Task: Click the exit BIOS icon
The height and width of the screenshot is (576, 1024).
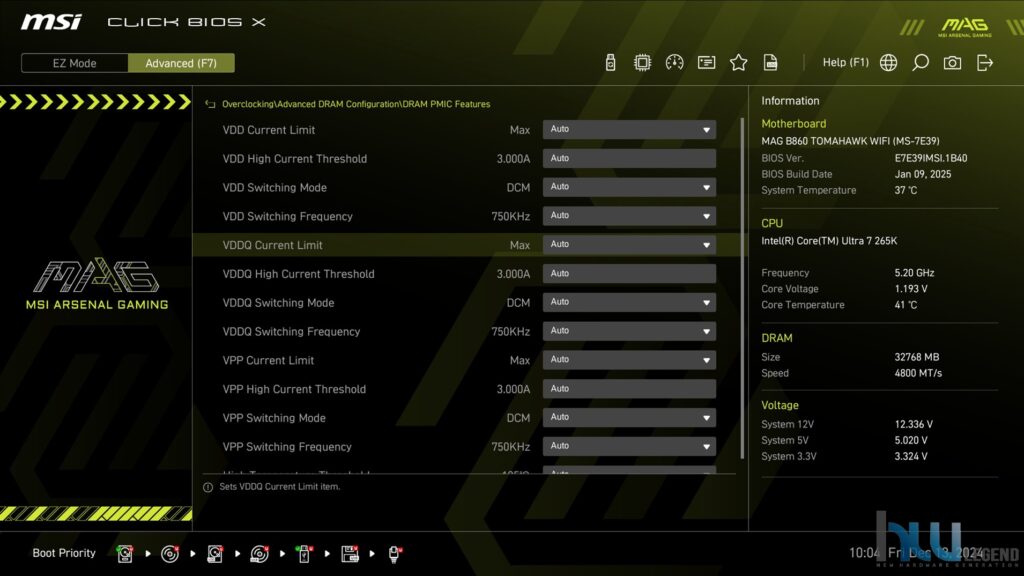Action: [x=984, y=63]
